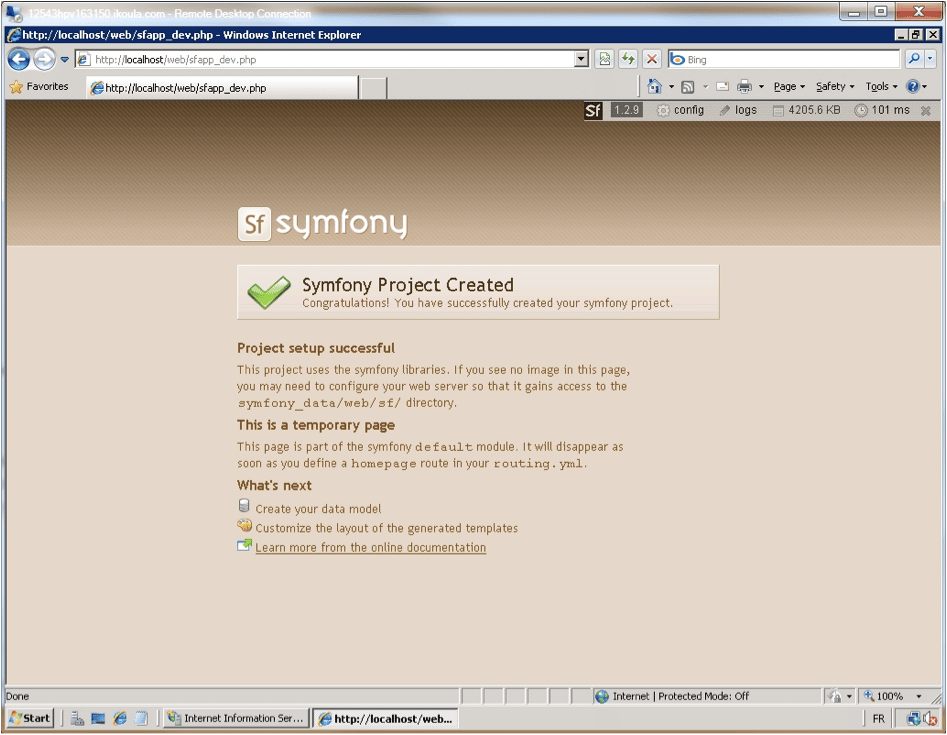Open the Safety menu
Viewport: 947px width, 735px height.
835,86
